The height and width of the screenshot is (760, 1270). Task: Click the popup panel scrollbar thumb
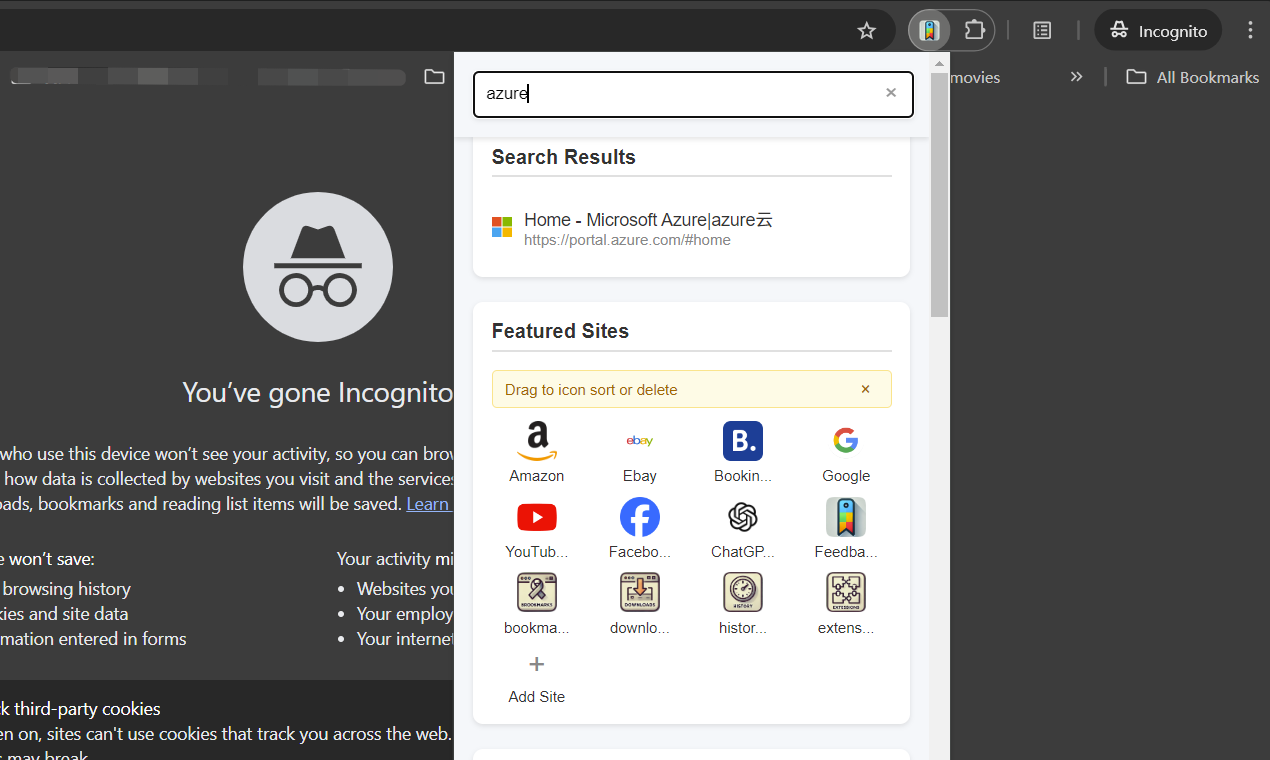point(939,195)
